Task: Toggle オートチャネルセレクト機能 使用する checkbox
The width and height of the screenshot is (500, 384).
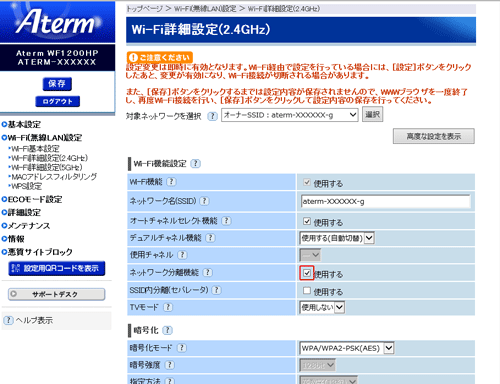Action: coord(307,221)
